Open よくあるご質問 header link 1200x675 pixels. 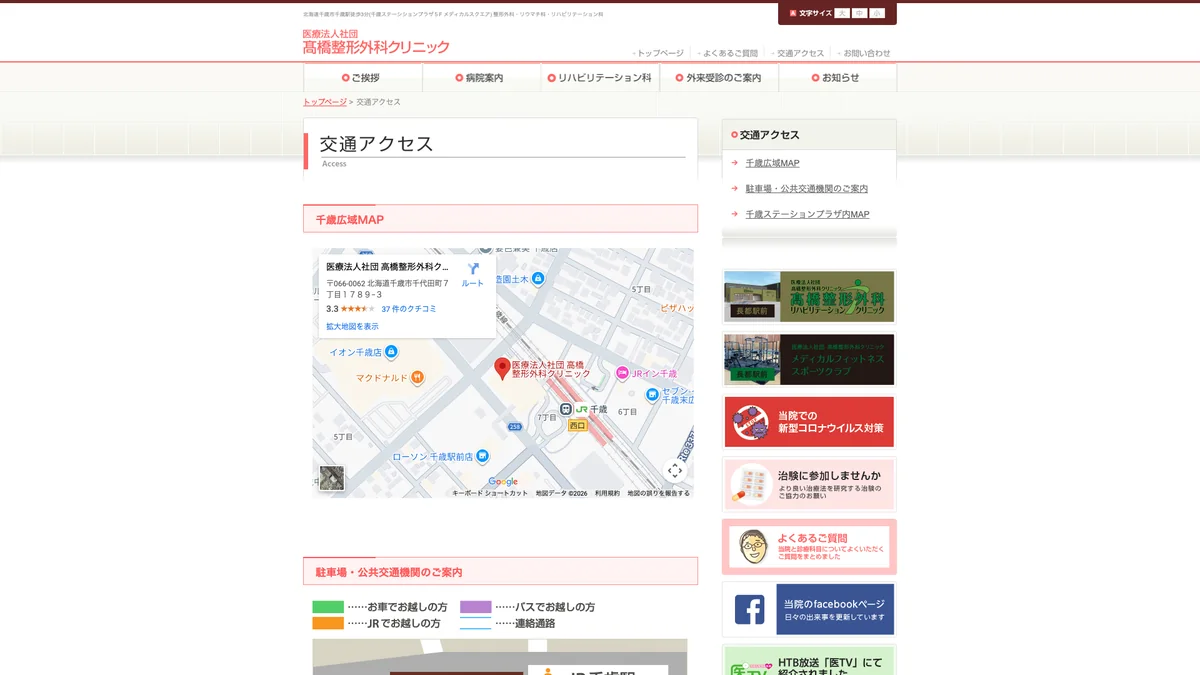pyautogui.click(x=729, y=53)
